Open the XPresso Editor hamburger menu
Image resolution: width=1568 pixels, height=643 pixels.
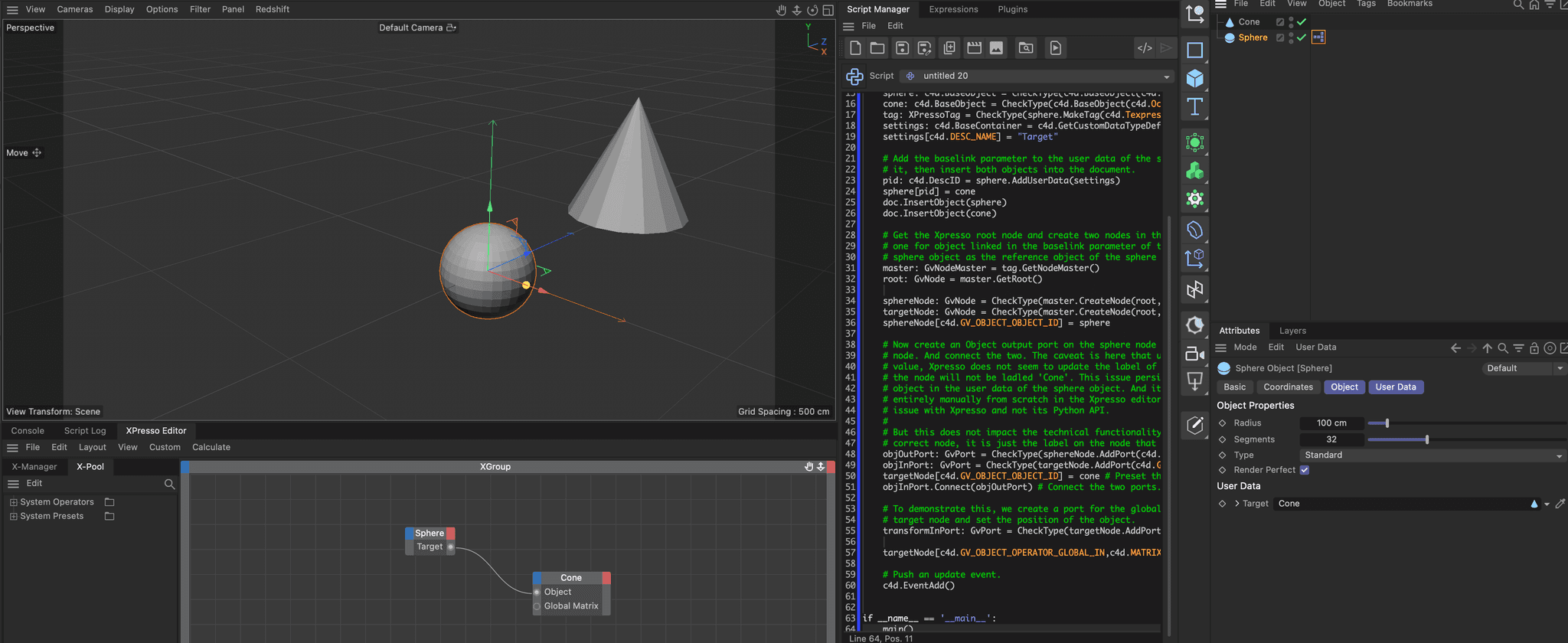(12, 448)
